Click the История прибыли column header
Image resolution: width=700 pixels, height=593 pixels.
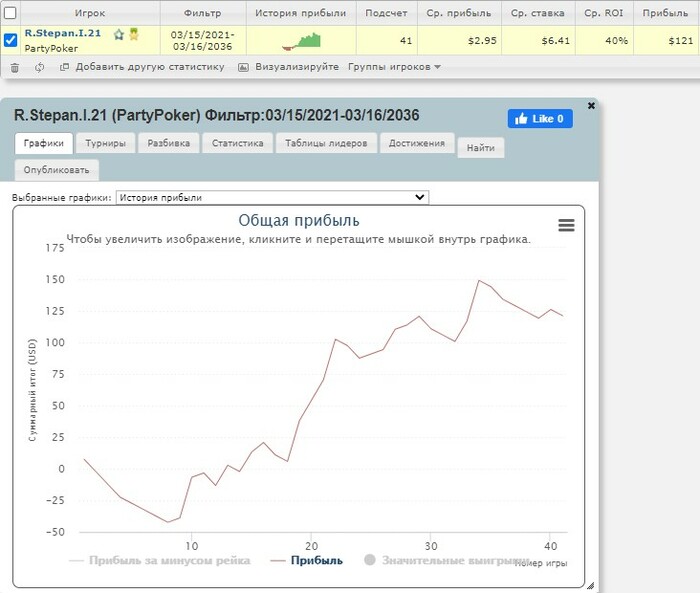pos(301,13)
